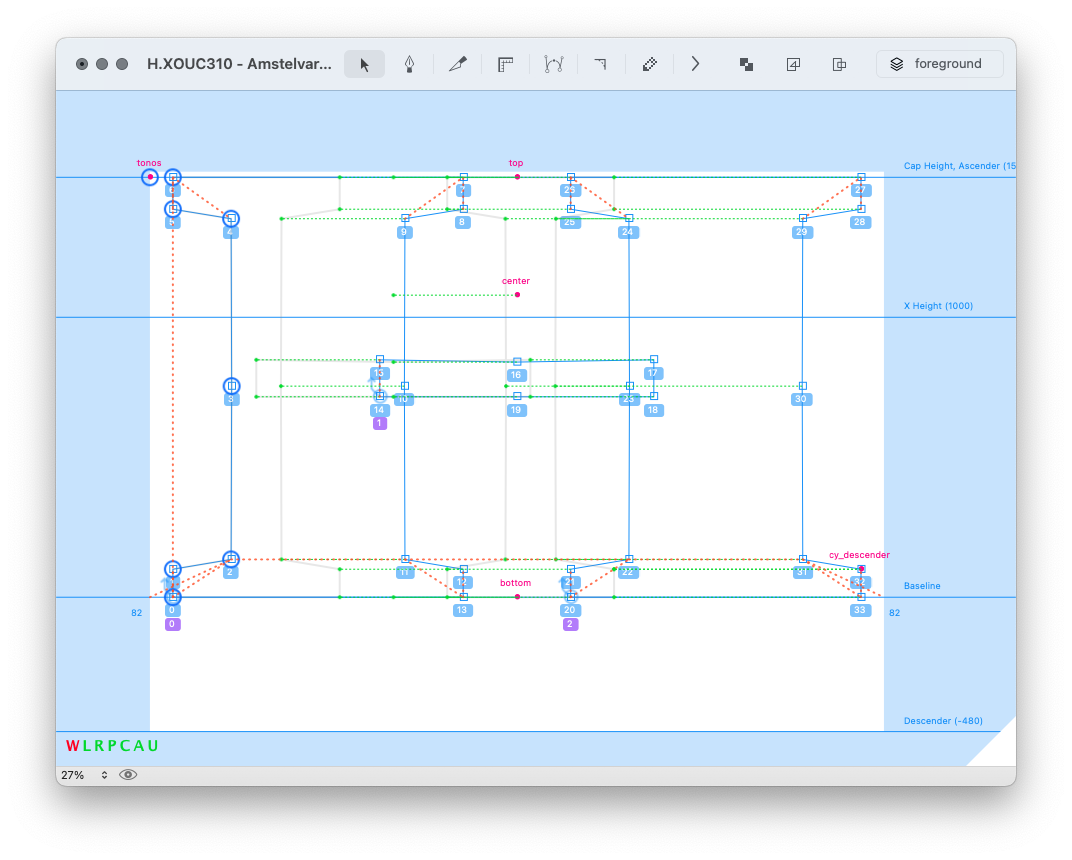
Task: Select the eraser tool in toolbar
Action: [x=649, y=64]
